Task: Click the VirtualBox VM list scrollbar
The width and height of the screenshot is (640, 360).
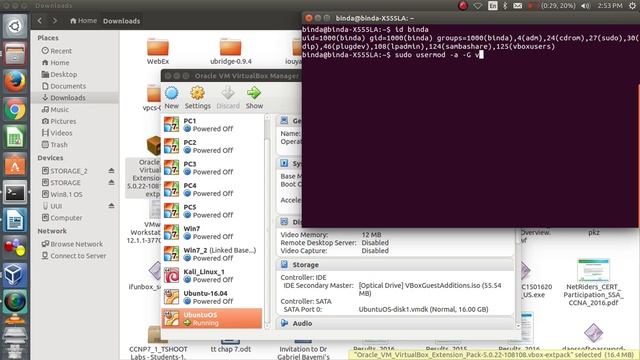Action: (x=267, y=222)
